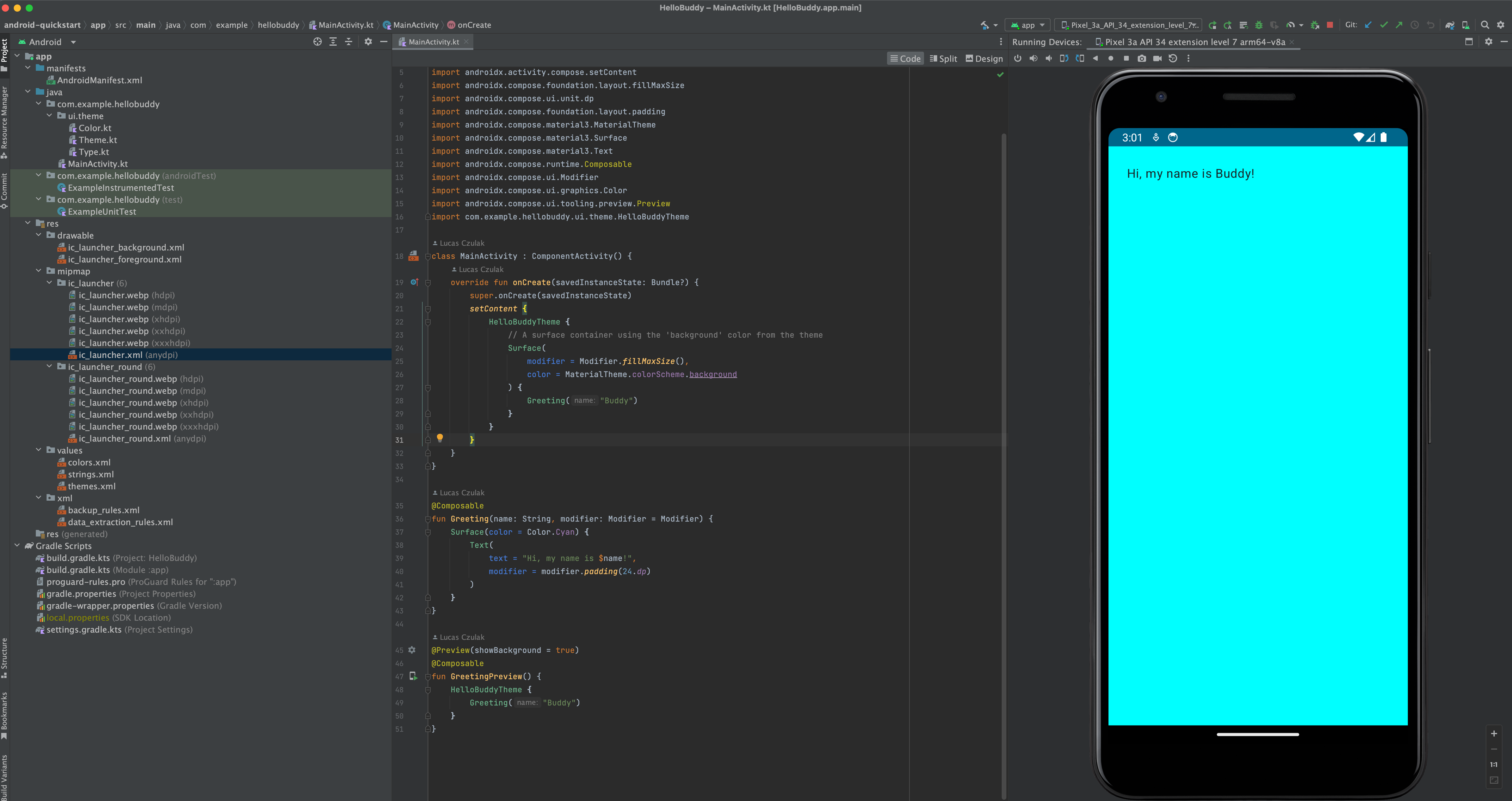This screenshot has height=801, width=1512.
Task: Collapse the drawable folder
Action: [x=38, y=235]
